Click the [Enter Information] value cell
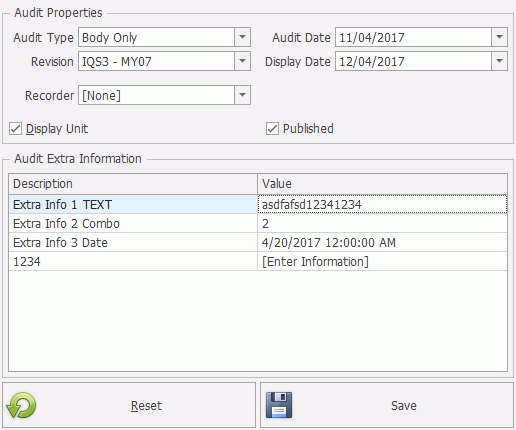516x430 pixels. tap(382, 261)
